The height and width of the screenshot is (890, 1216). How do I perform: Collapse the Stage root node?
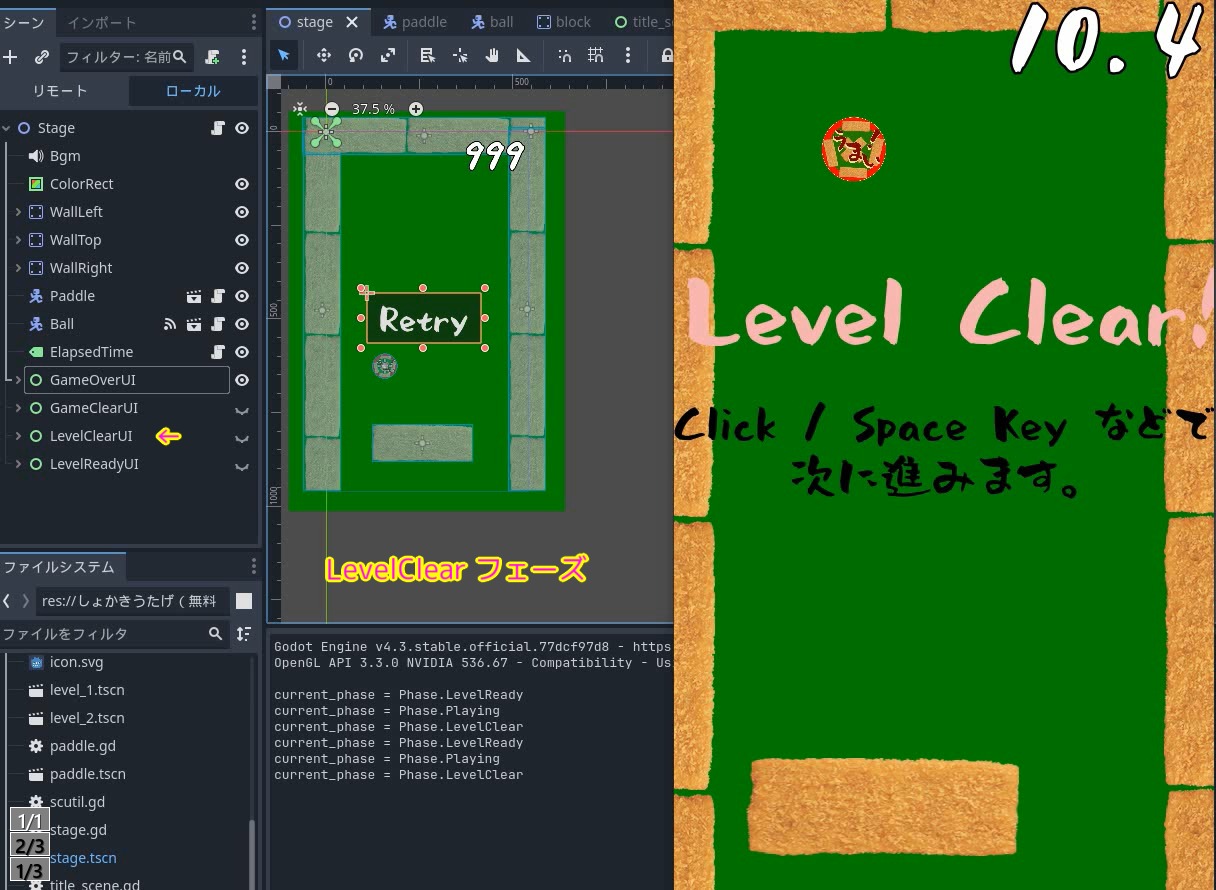click(6, 128)
